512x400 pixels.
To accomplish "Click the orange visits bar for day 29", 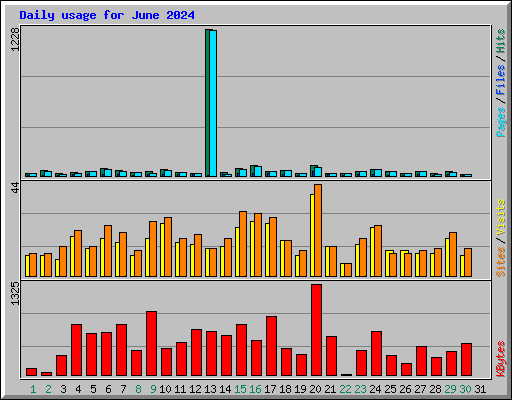I will (x=453, y=255).
